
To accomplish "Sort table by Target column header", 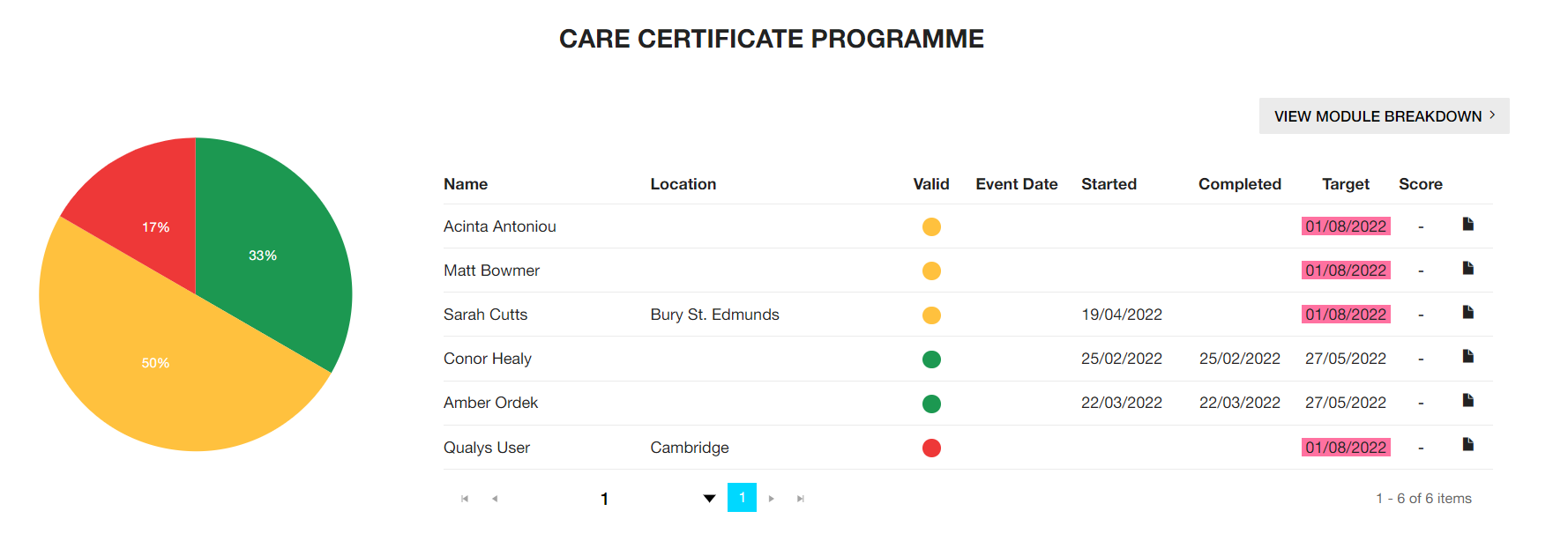I will (x=1345, y=184).
